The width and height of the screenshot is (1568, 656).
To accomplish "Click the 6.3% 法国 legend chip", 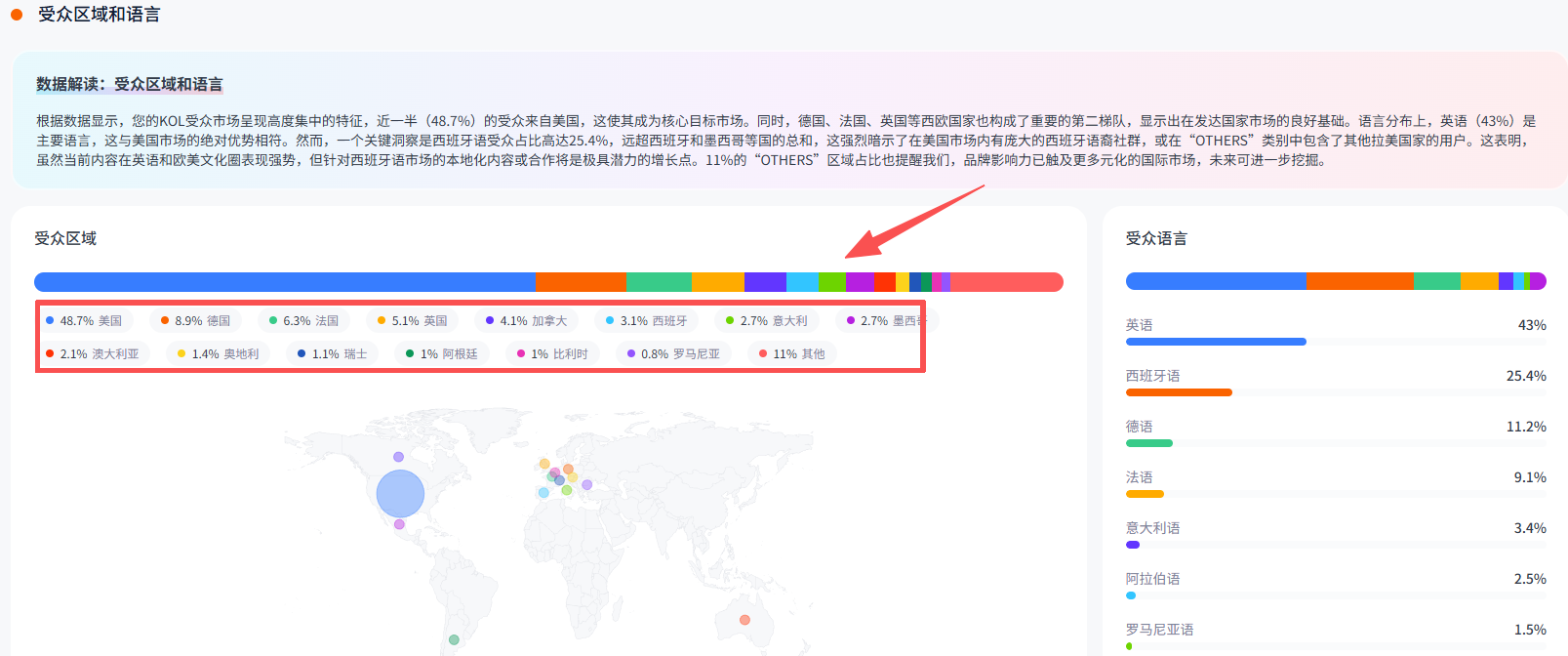I will click(x=304, y=320).
